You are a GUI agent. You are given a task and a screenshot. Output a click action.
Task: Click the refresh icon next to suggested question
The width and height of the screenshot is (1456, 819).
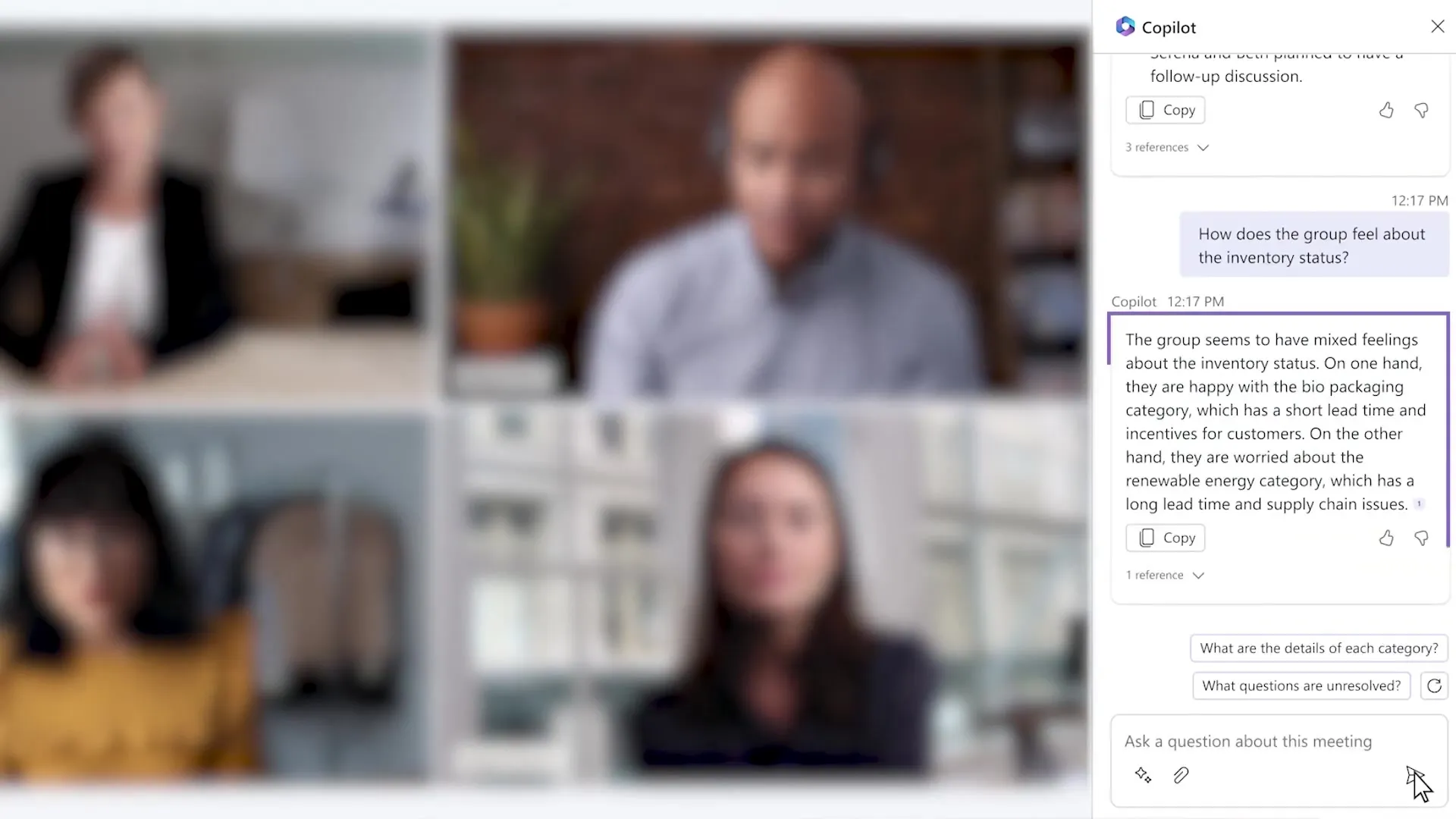pos(1434,685)
